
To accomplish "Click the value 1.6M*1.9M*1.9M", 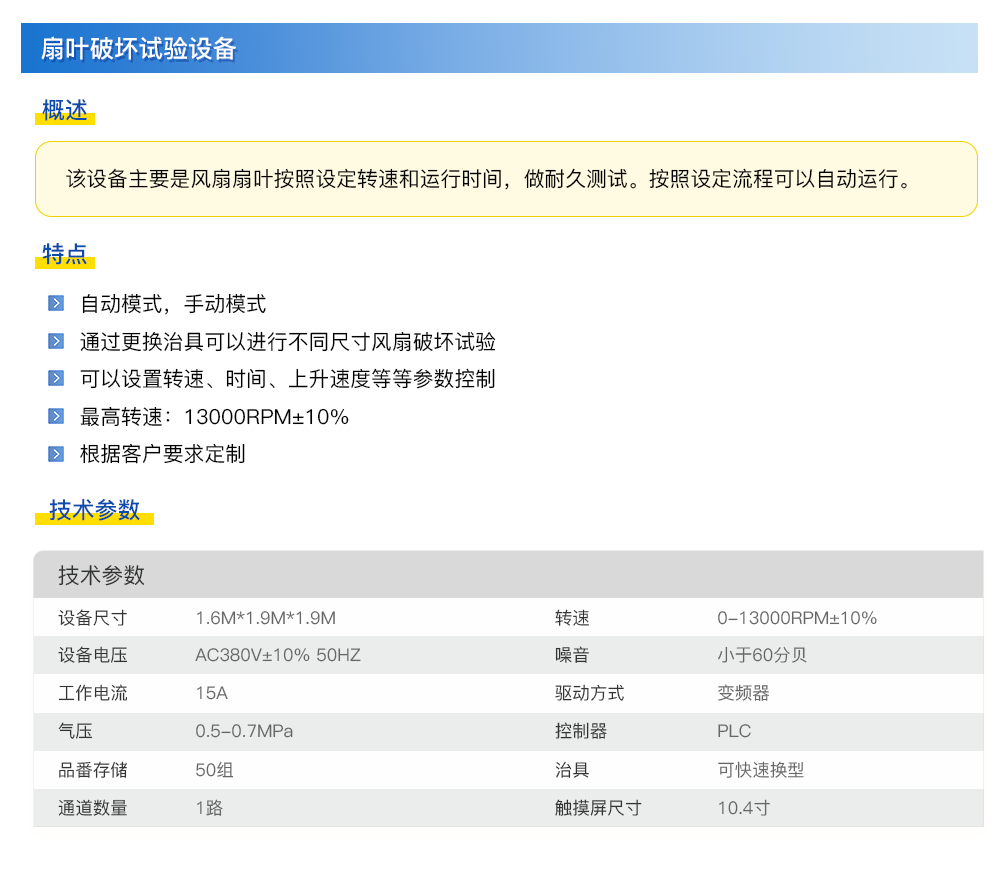I will [265, 618].
